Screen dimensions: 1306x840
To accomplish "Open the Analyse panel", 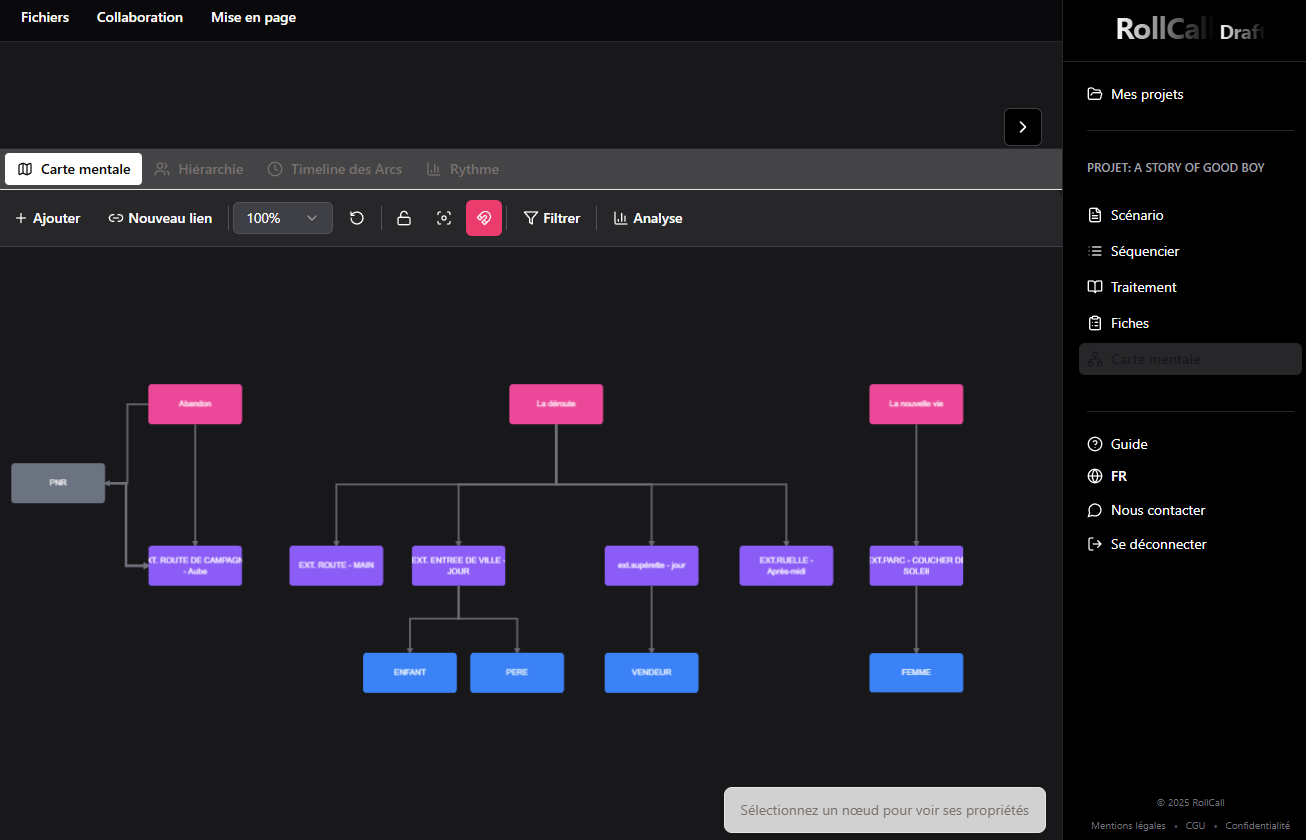I will [x=648, y=218].
